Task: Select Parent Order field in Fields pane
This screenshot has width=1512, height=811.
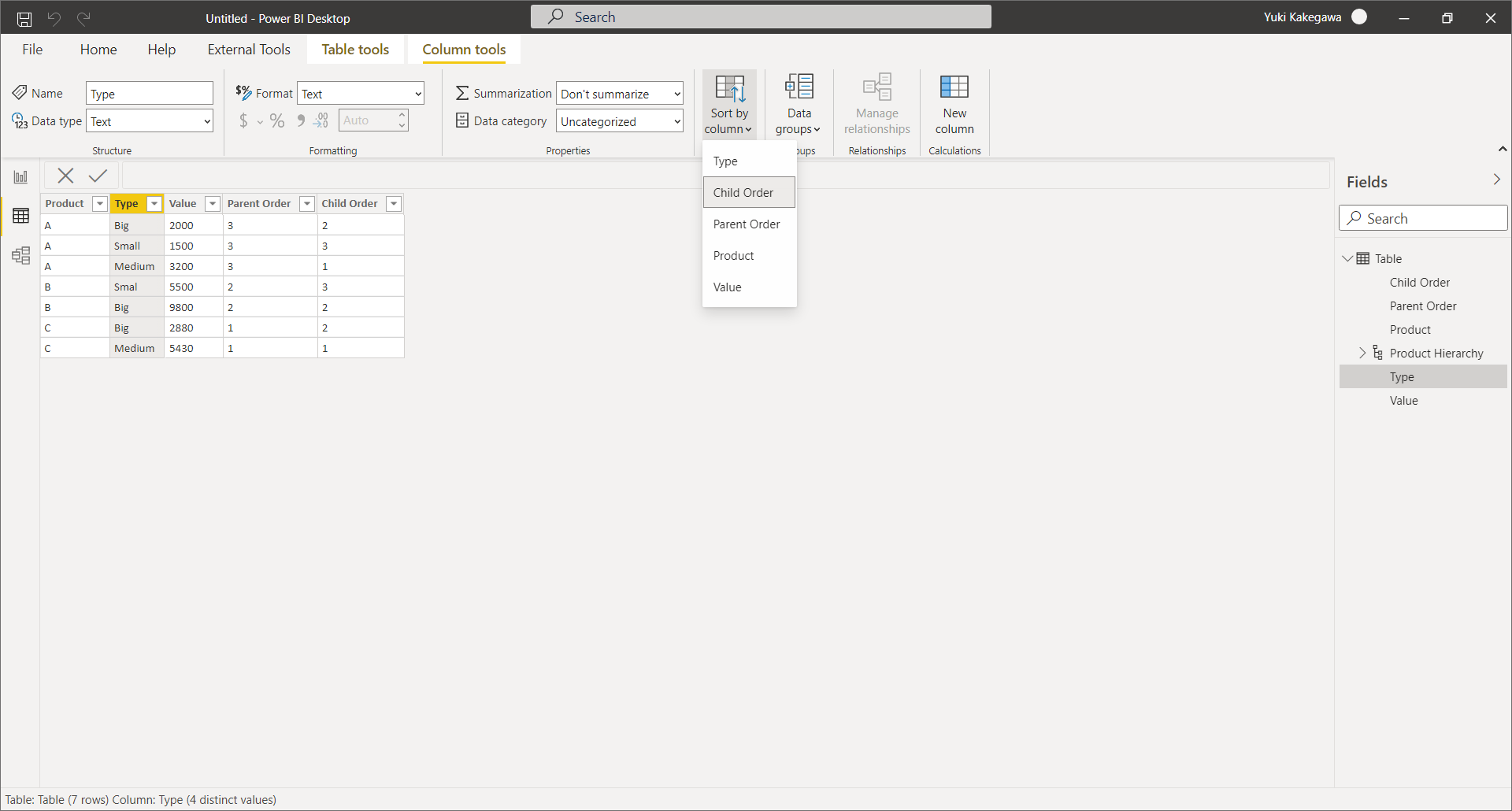Action: click(1423, 306)
